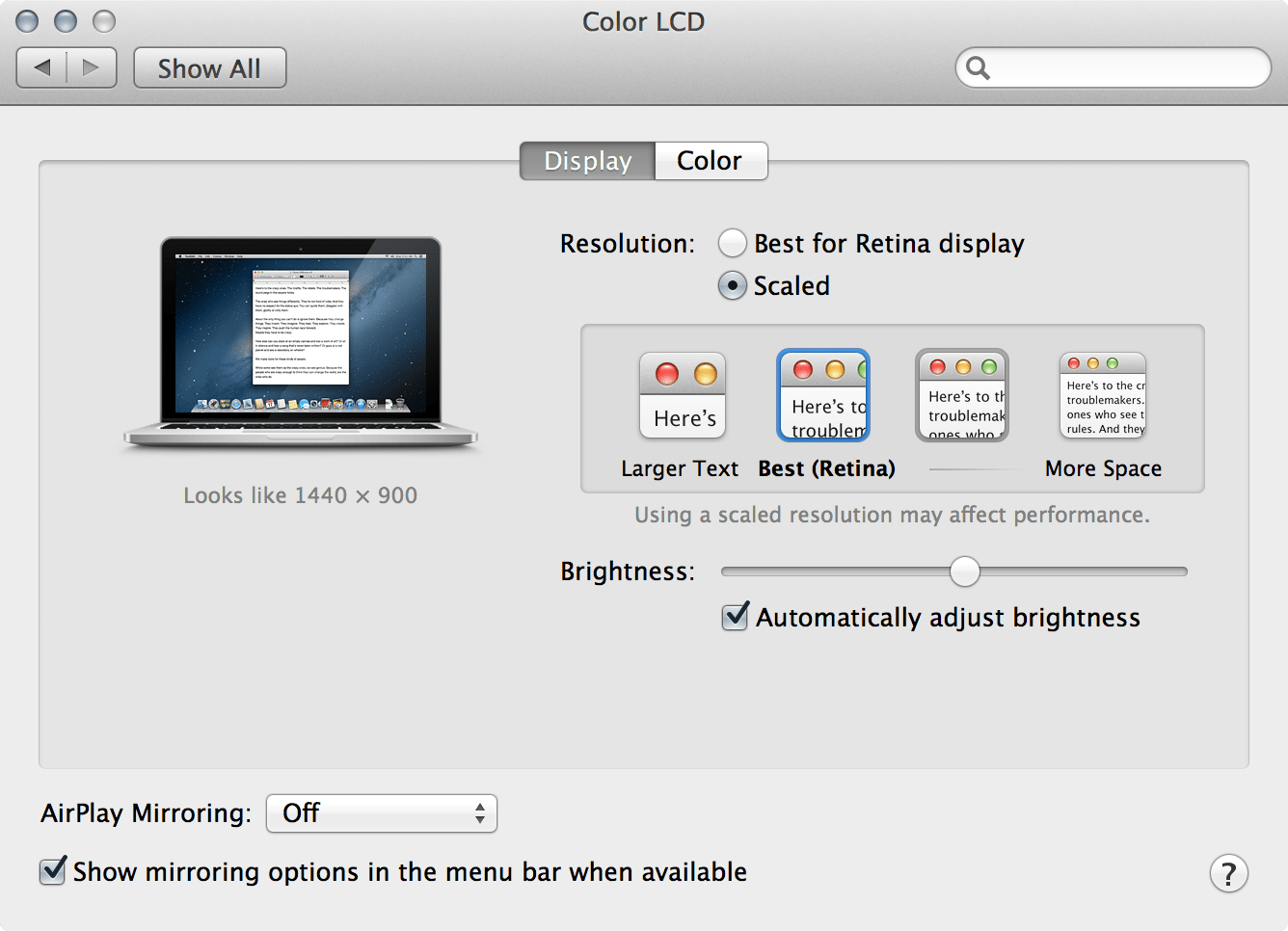Select the Larger Text resolution icon
Viewport: 1288px width, 931px height.
point(682,395)
